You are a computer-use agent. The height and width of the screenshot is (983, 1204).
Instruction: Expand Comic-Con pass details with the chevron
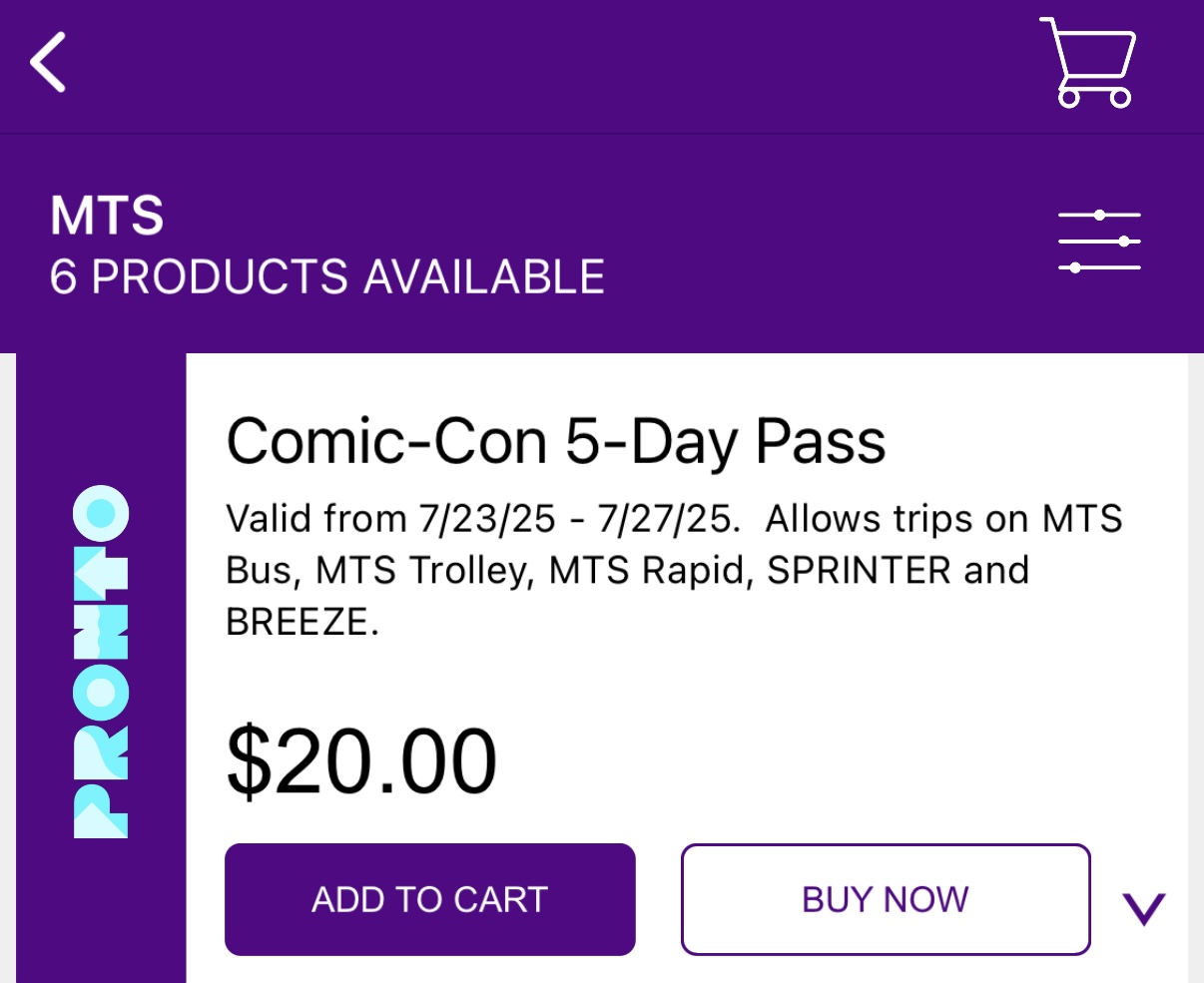point(1144,908)
